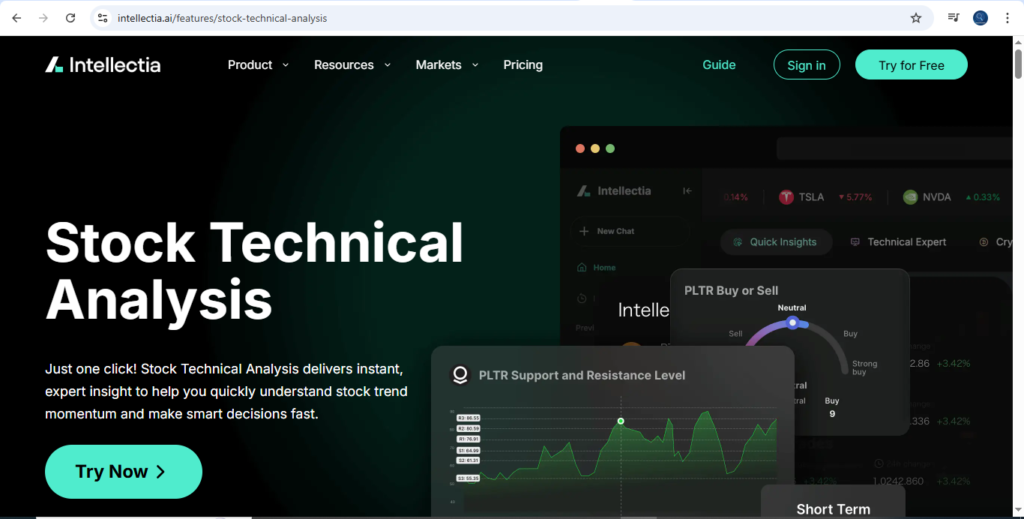Click the sidebar collapse icon in preview
Image resolution: width=1024 pixels, height=519 pixels.
[687, 191]
